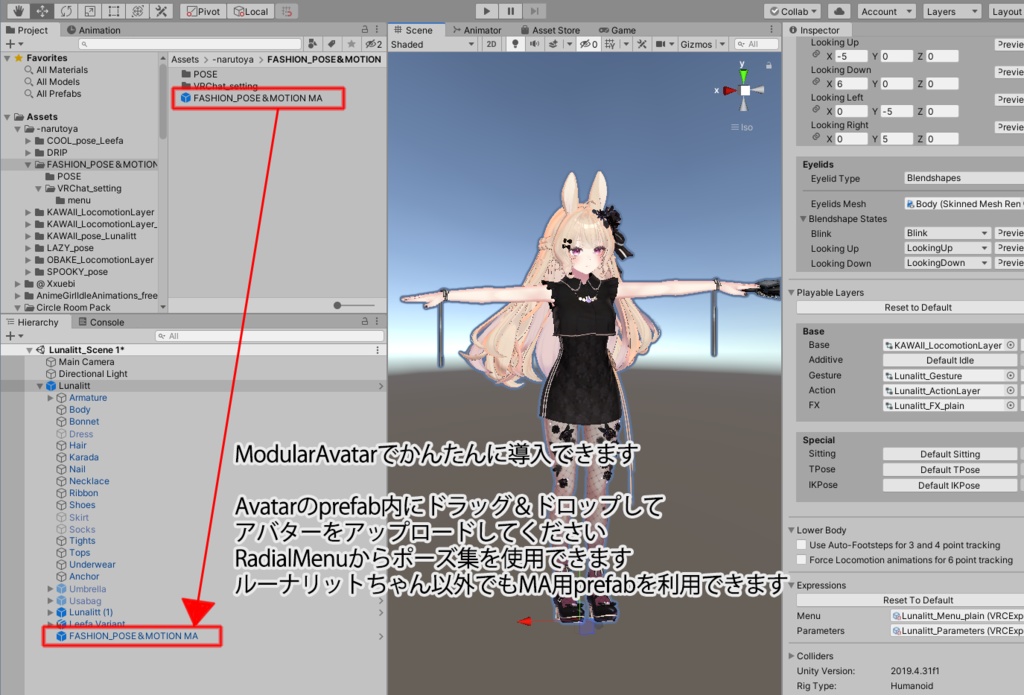This screenshot has width=1024, height=695.
Task: Open the custom editor tools icon
Action: pos(160,11)
